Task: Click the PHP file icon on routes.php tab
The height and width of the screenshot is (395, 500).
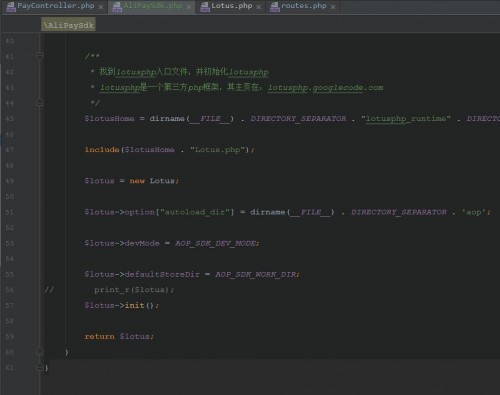Action: point(275,7)
